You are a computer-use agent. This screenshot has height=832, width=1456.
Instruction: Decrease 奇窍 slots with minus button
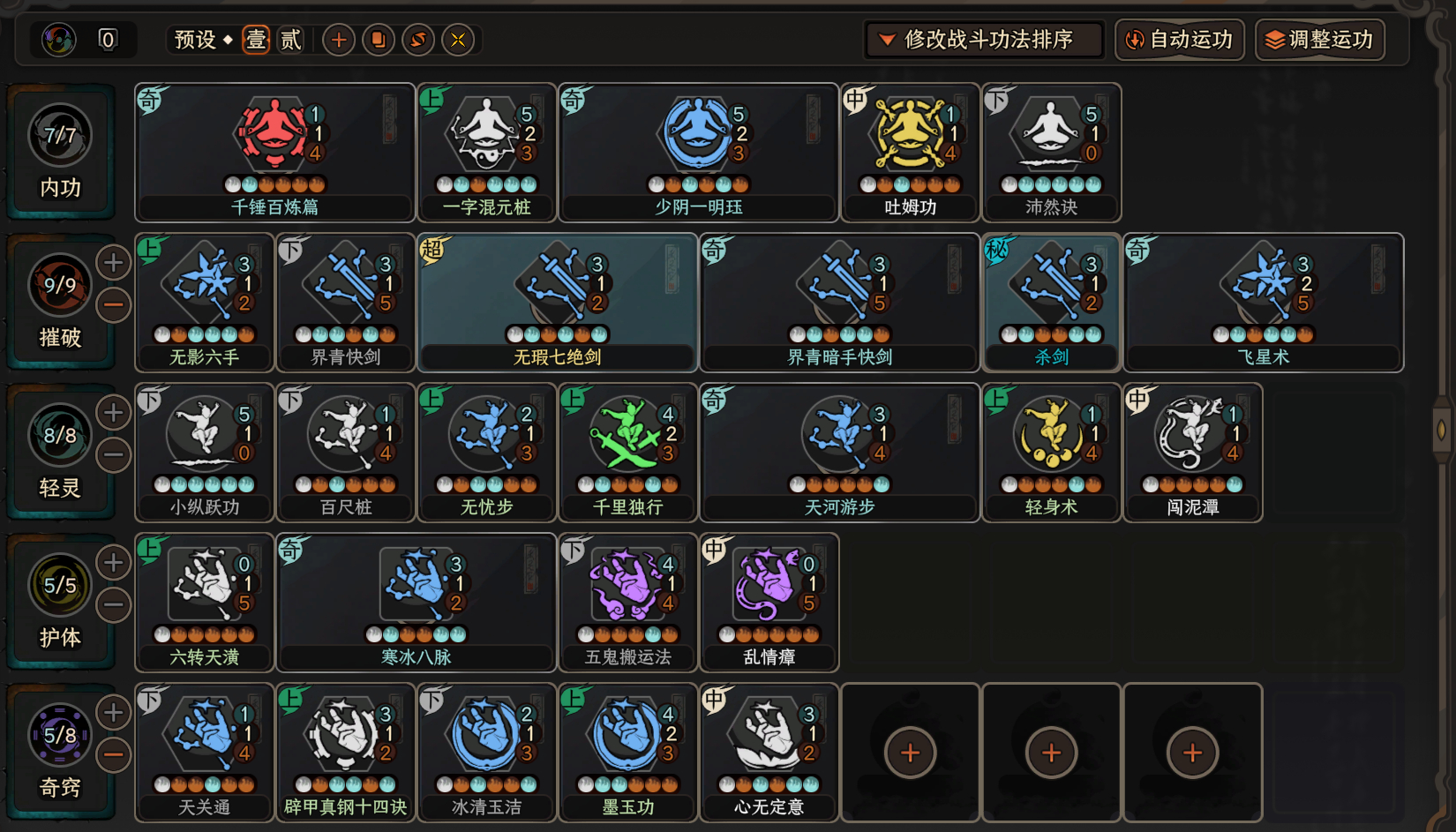(x=114, y=754)
